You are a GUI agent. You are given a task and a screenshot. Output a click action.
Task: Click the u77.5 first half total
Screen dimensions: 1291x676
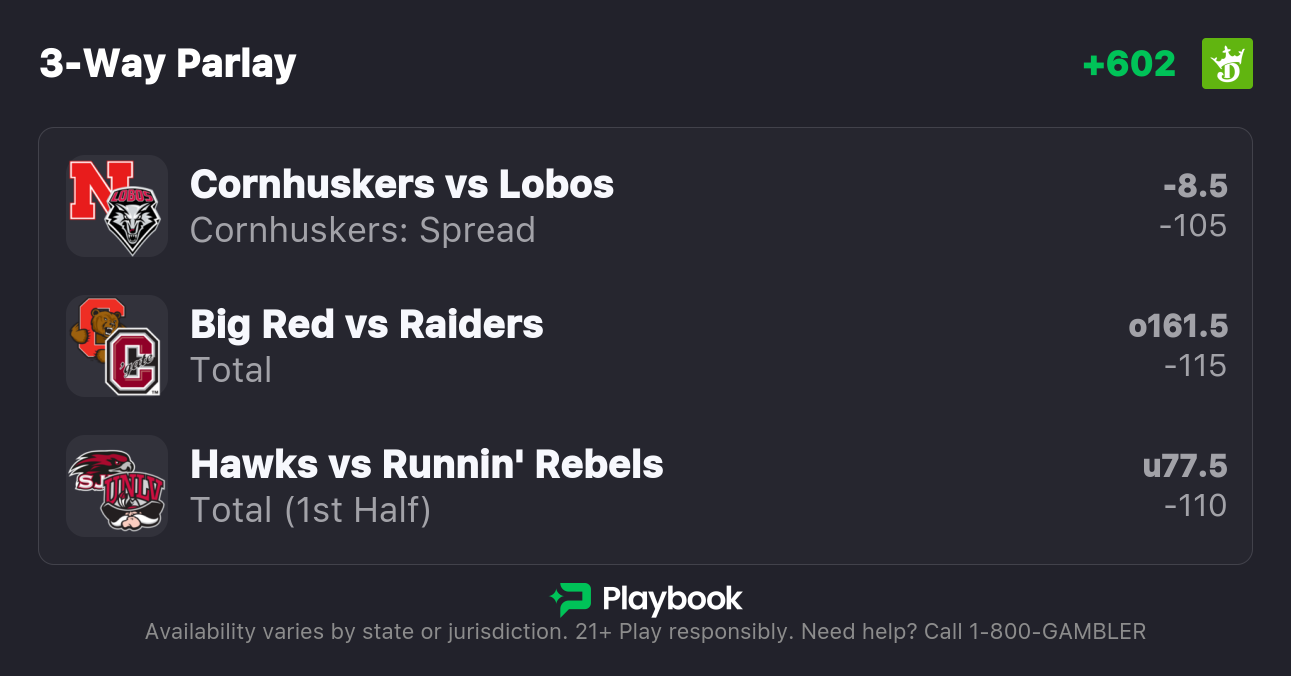point(1185,466)
